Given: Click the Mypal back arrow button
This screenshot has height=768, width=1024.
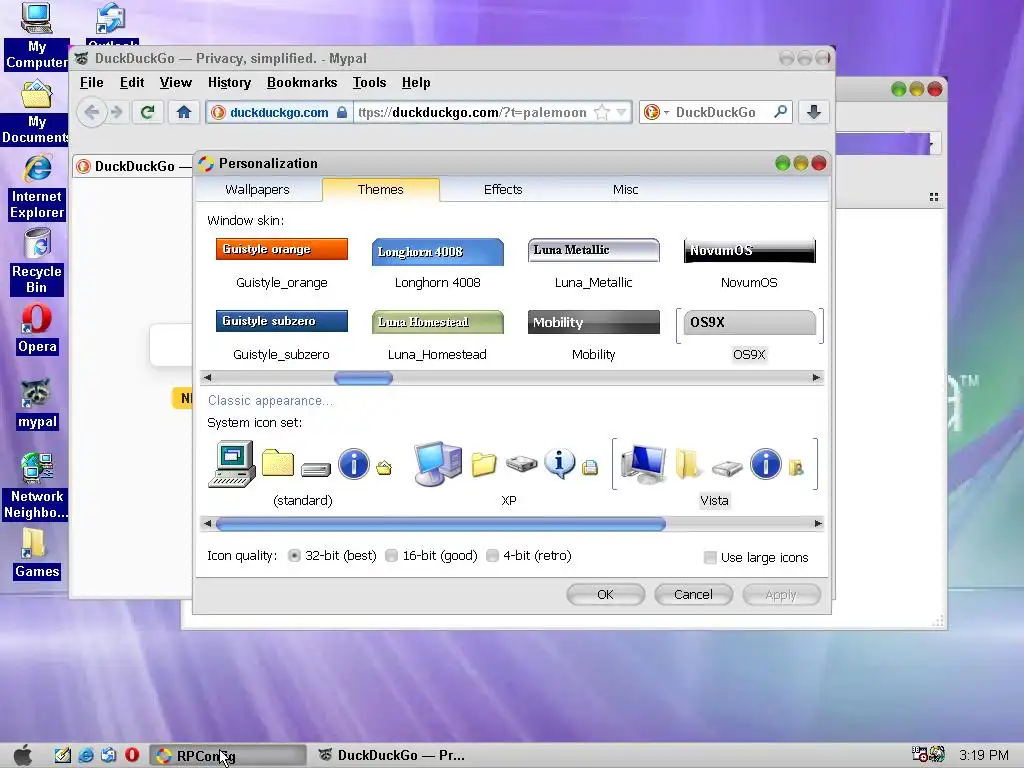Looking at the screenshot, I should 91,112.
